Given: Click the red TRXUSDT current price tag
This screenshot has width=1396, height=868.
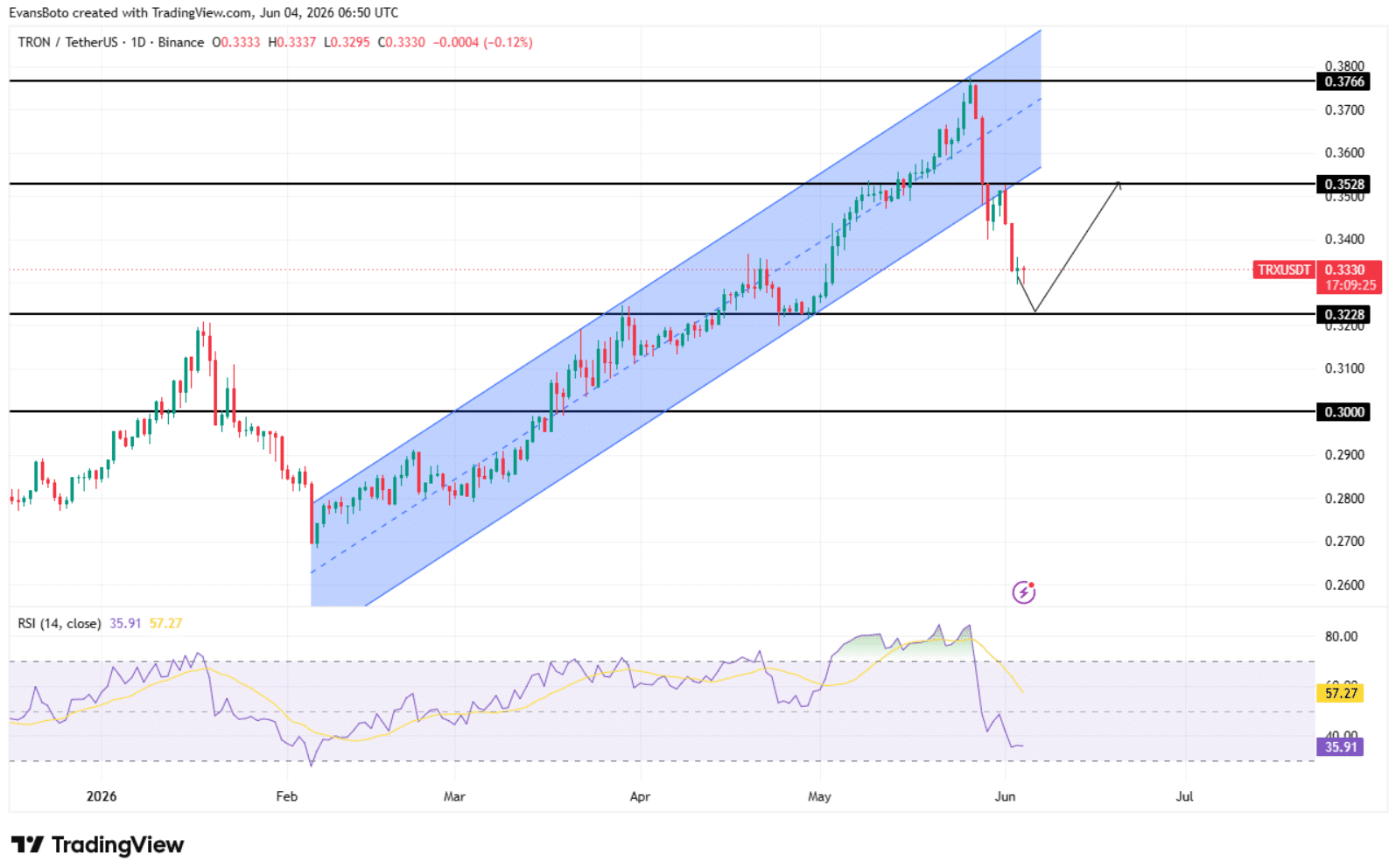Looking at the screenshot, I should point(1284,269).
